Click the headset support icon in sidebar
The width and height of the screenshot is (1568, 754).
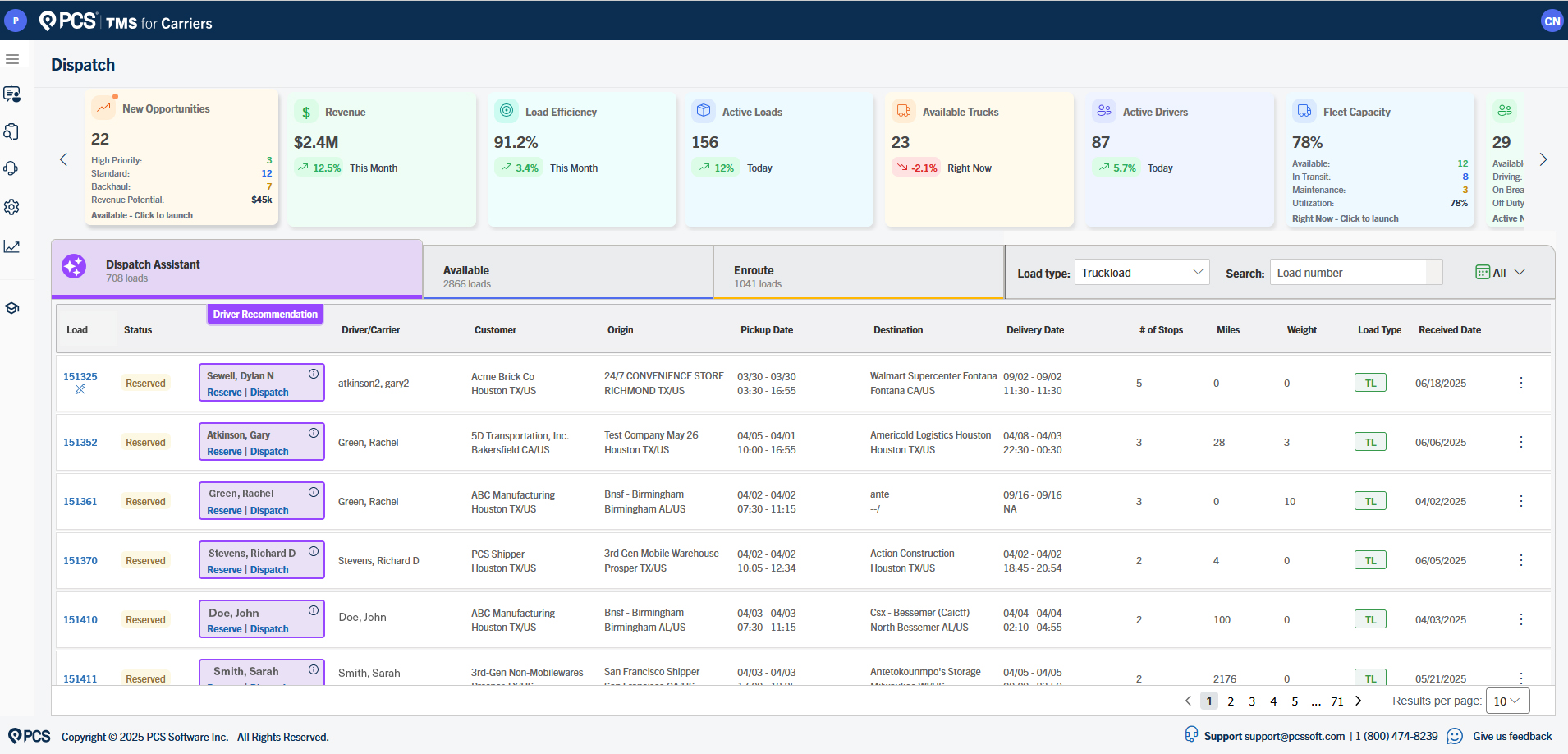click(x=11, y=168)
